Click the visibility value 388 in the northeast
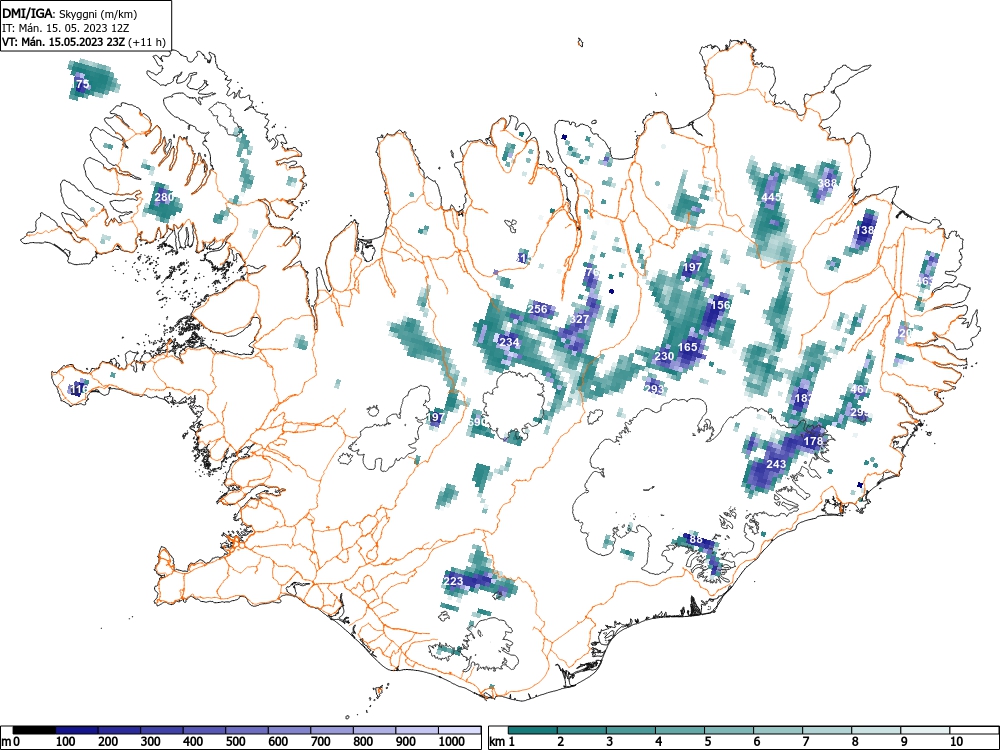Viewport: 1000px width, 750px height. [x=827, y=183]
